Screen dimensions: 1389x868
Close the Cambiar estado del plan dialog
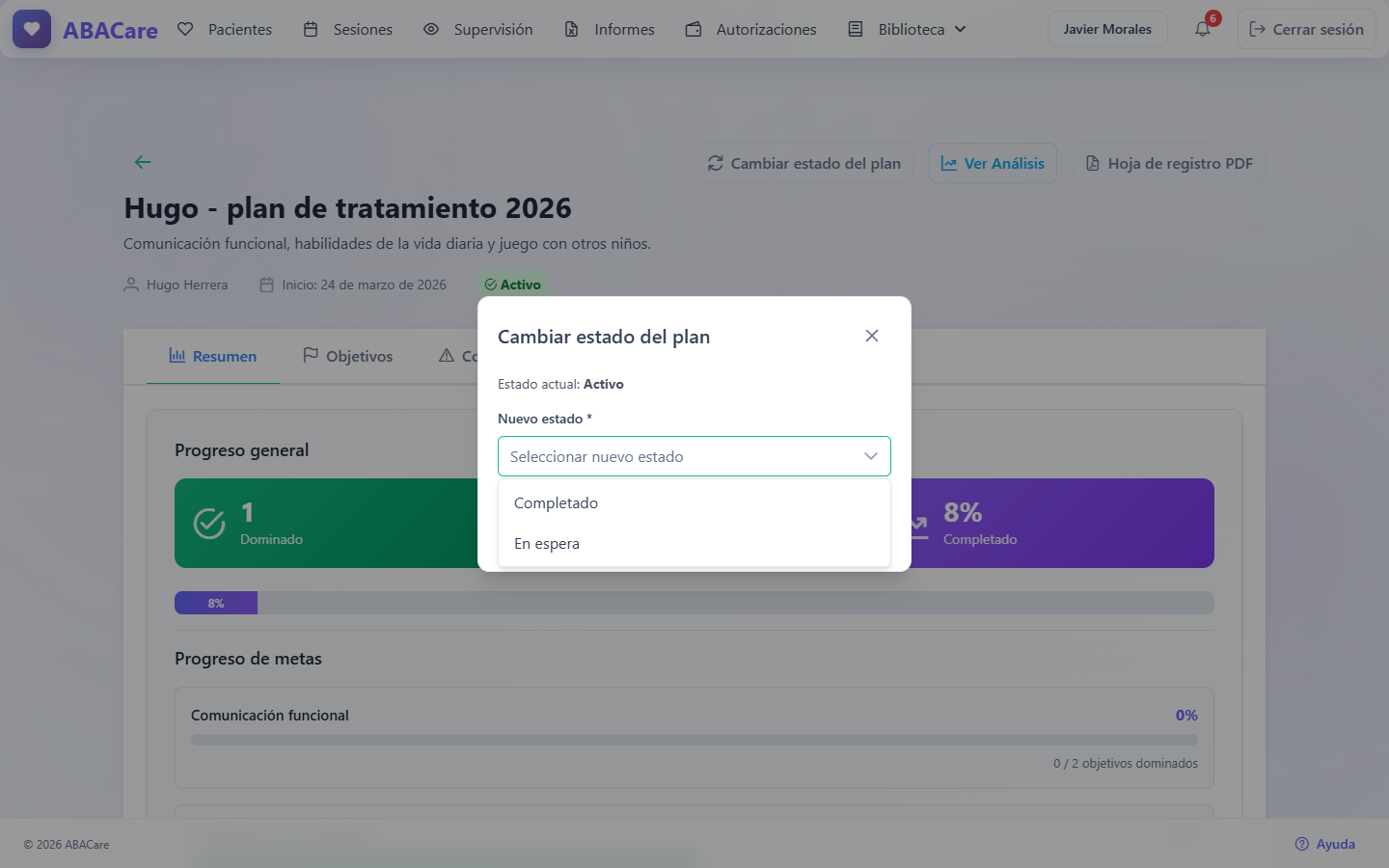[x=872, y=336]
